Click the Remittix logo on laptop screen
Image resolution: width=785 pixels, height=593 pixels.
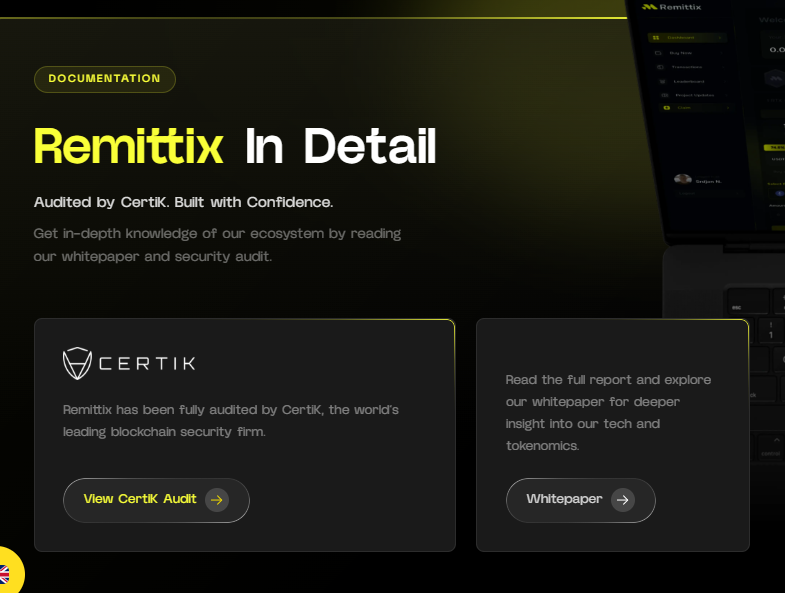point(671,7)
